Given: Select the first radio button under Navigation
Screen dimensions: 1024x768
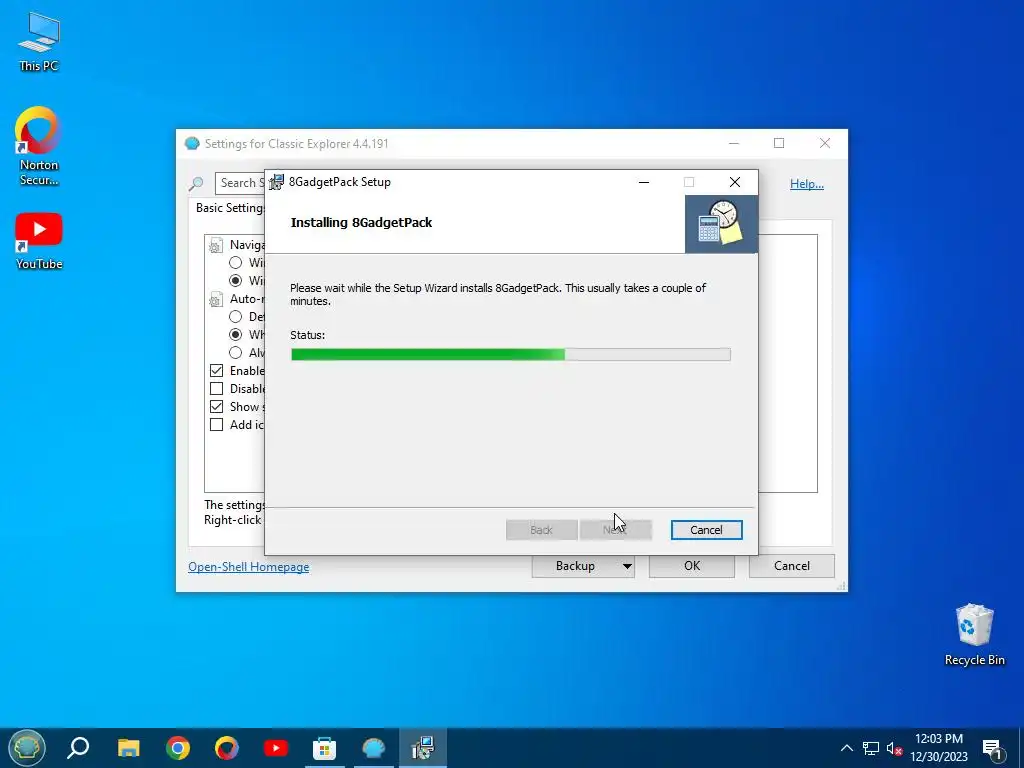Looking at the screenshot, I should 235,263.
